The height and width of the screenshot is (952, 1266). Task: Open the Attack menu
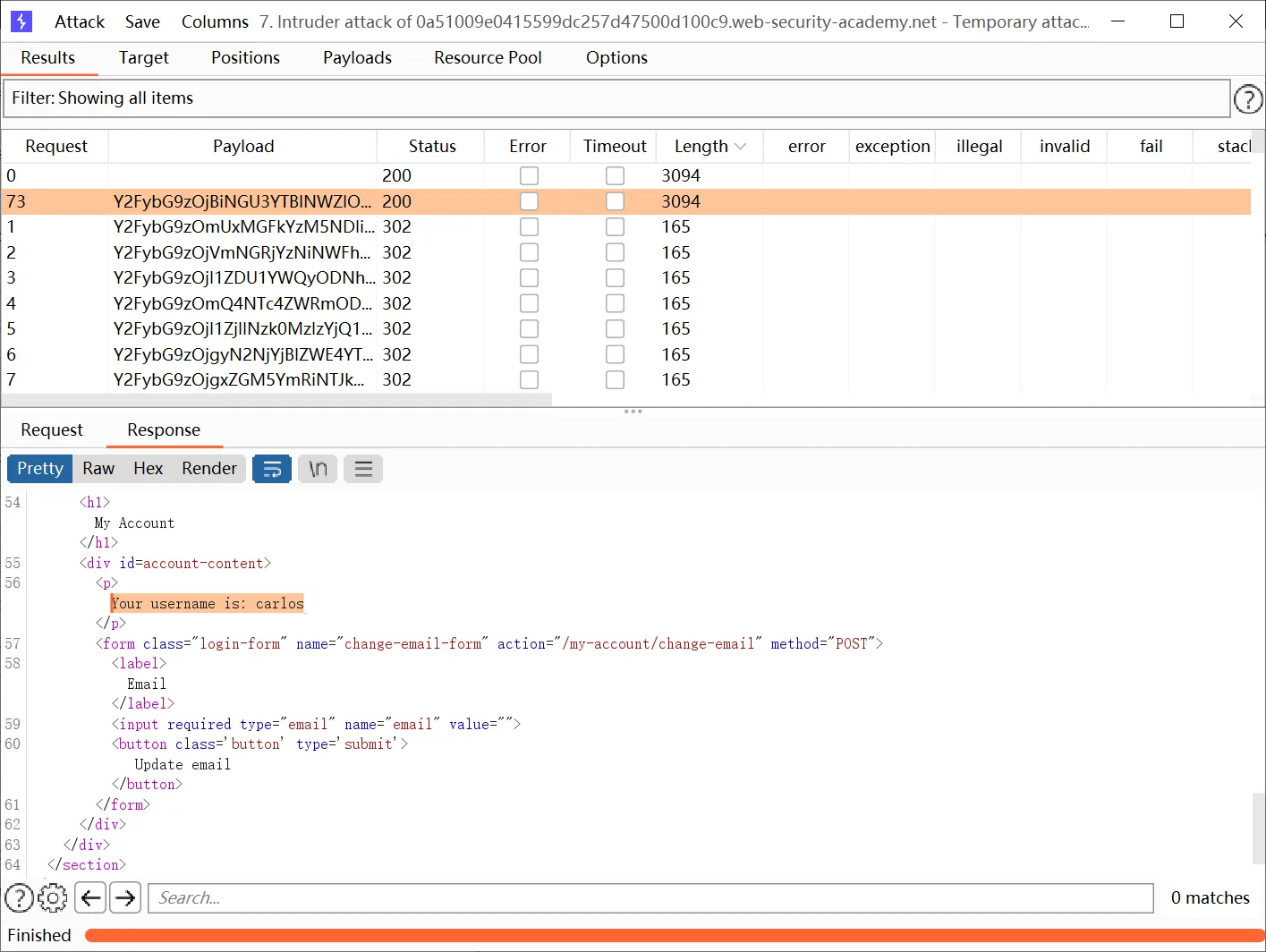point(80,21)
